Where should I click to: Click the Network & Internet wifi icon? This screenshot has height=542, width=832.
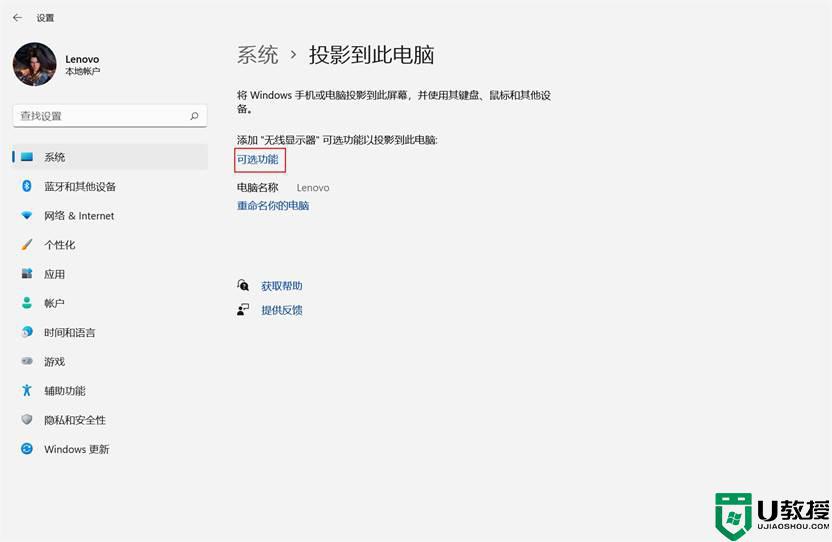27,216
